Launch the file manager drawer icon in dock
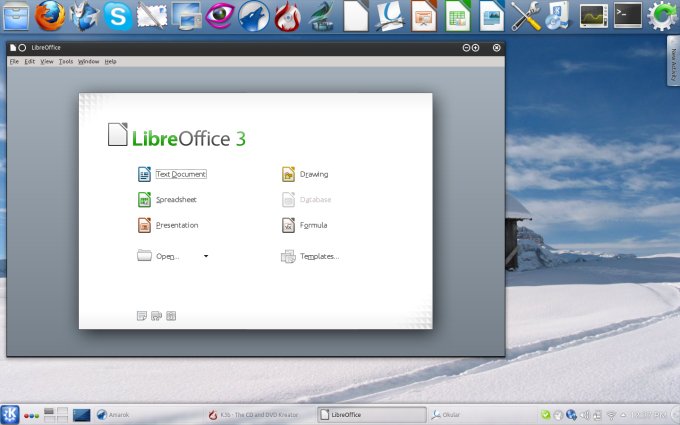 click(16, 16)
